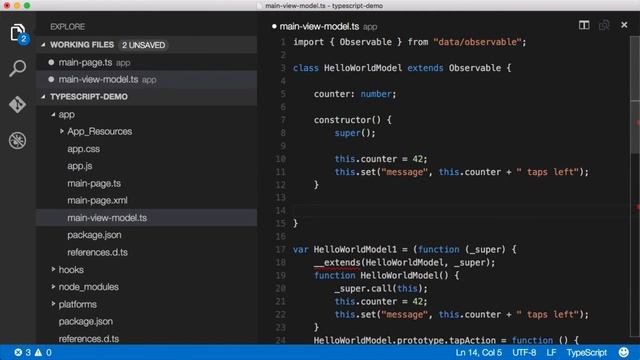640x360 pixels.
Task: Click the EXPLORE panel heading
Action: (67, 27)
